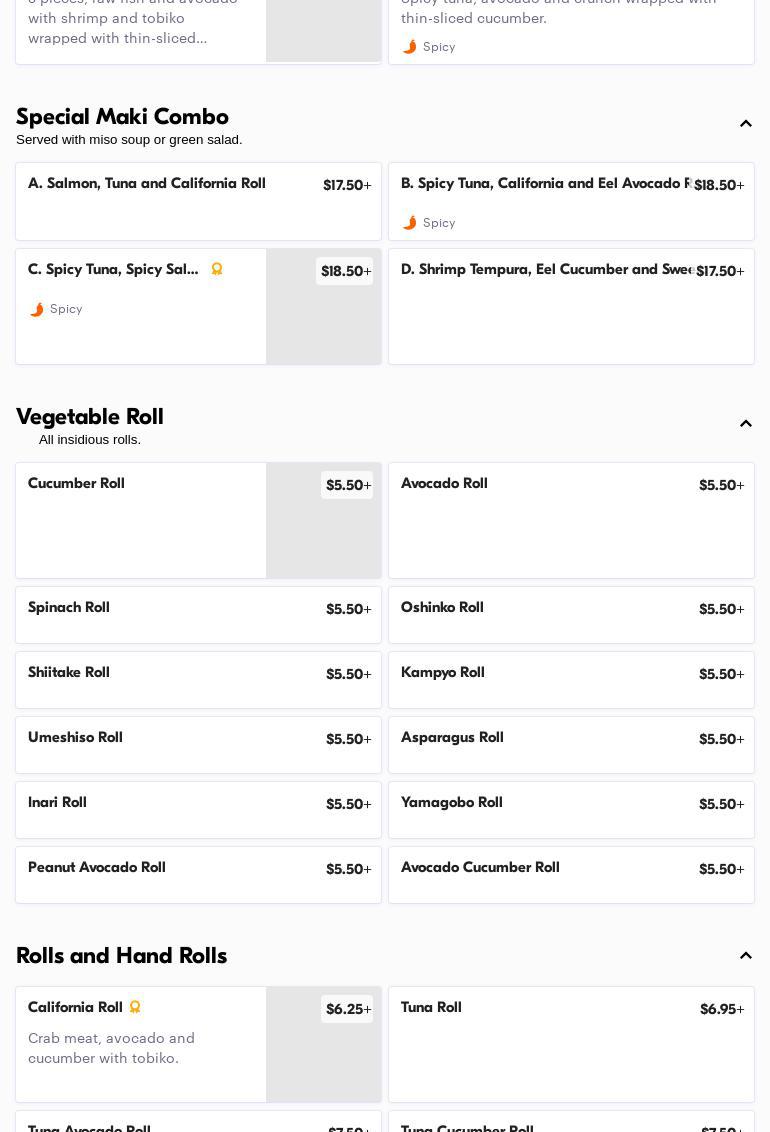Click the popular badge on C. Spicy Tuna combo
Image resolution: width=770 pixels, height=1132 pixels.
[x=217, y=269]
